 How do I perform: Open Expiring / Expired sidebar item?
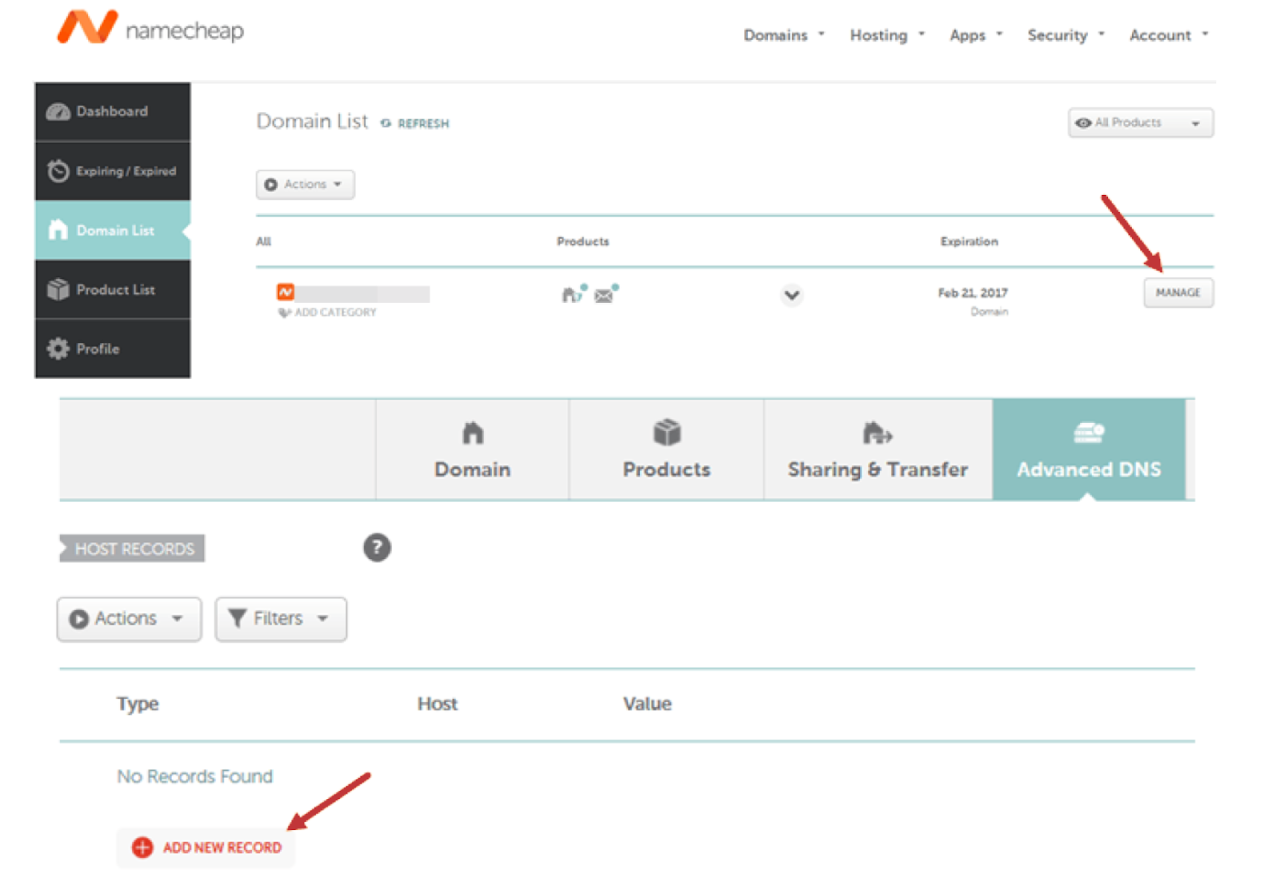112,171
